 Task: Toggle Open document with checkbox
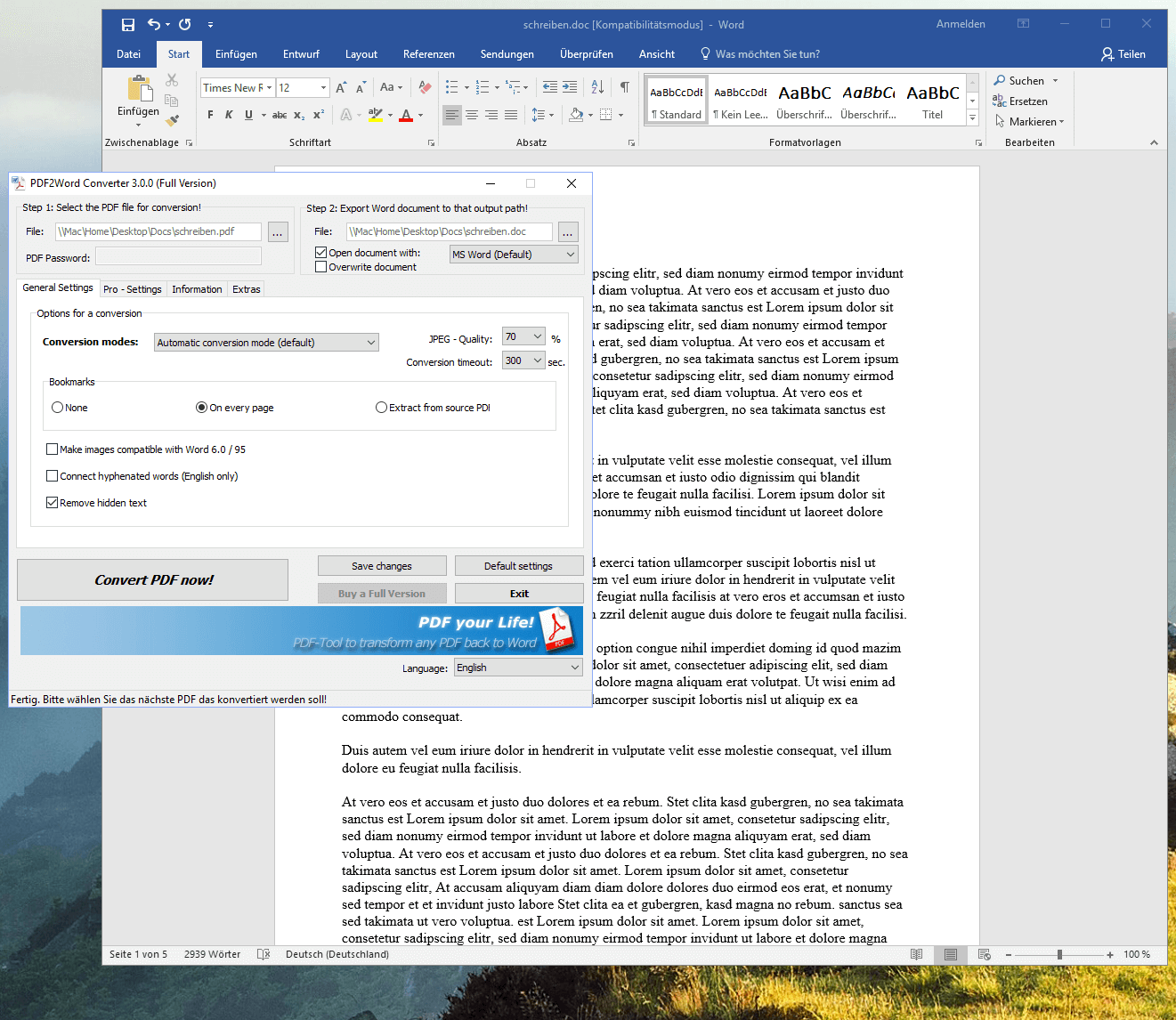[x=320, y=253]
